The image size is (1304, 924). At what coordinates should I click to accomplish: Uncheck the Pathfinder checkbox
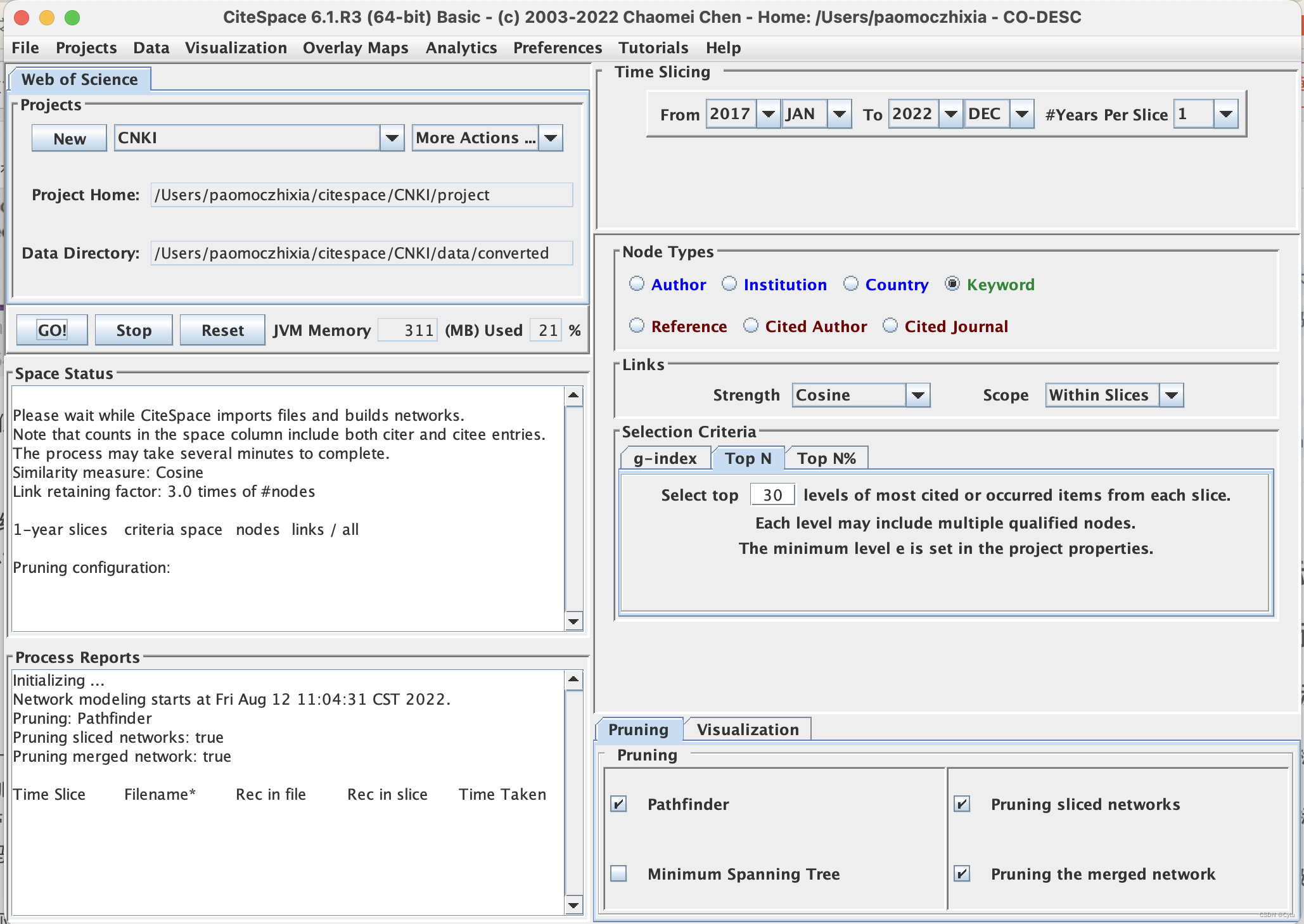(619, 804)
